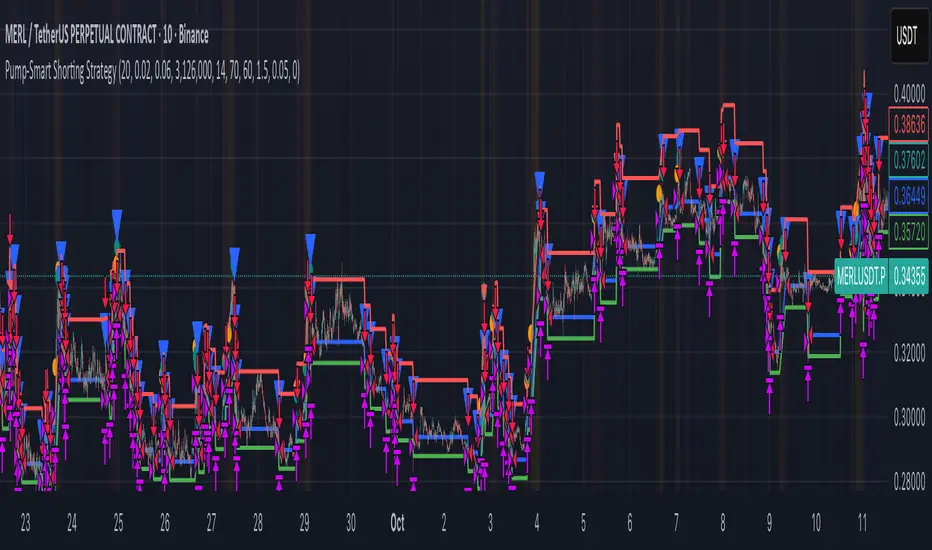
Task: Click date 11 on time axis
Action: point(862,523)
